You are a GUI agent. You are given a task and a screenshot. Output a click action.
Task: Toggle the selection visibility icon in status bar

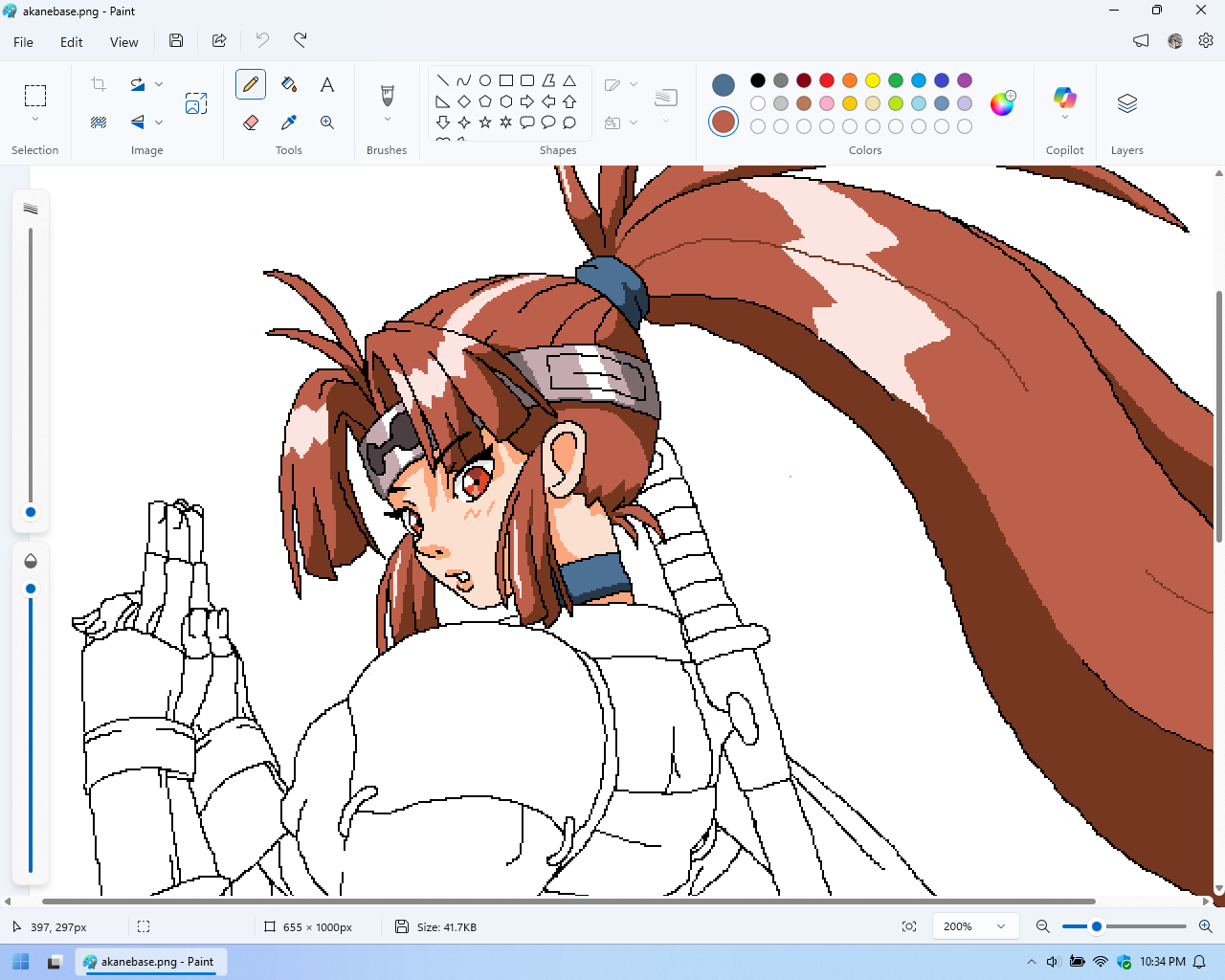pos(144,926)
